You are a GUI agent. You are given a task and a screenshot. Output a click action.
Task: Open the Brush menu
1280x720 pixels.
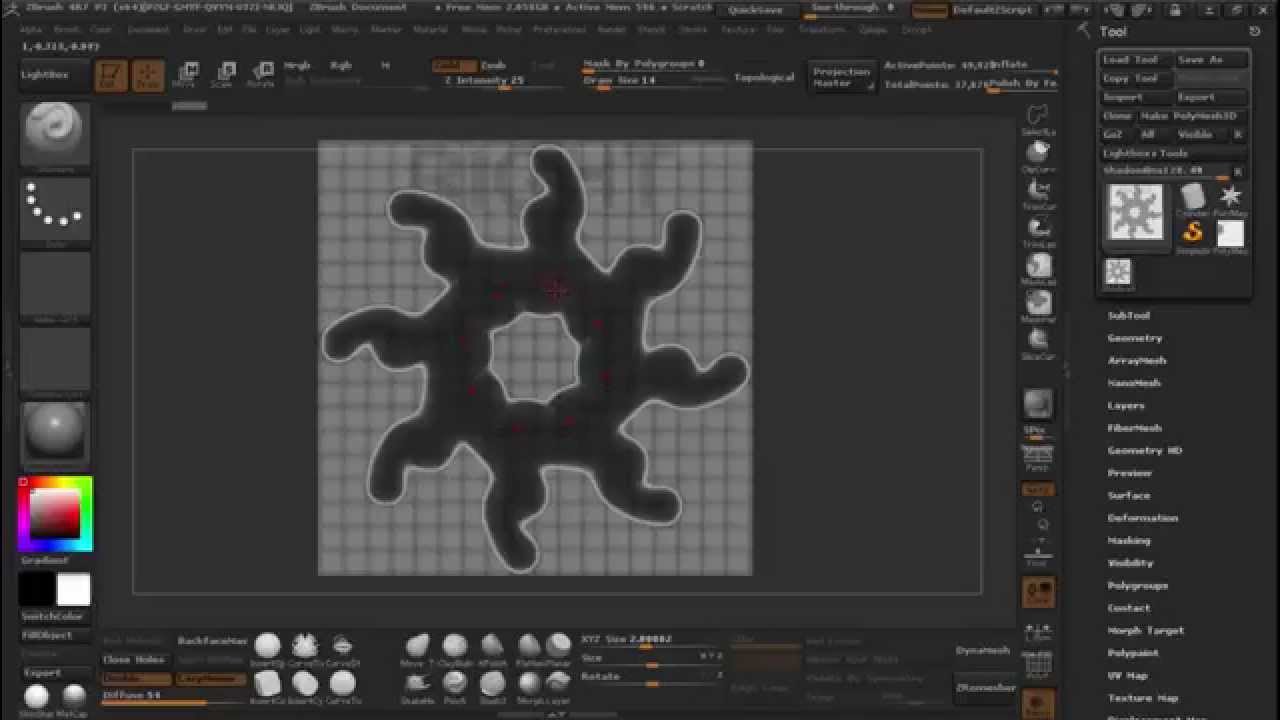click(66, 30)
